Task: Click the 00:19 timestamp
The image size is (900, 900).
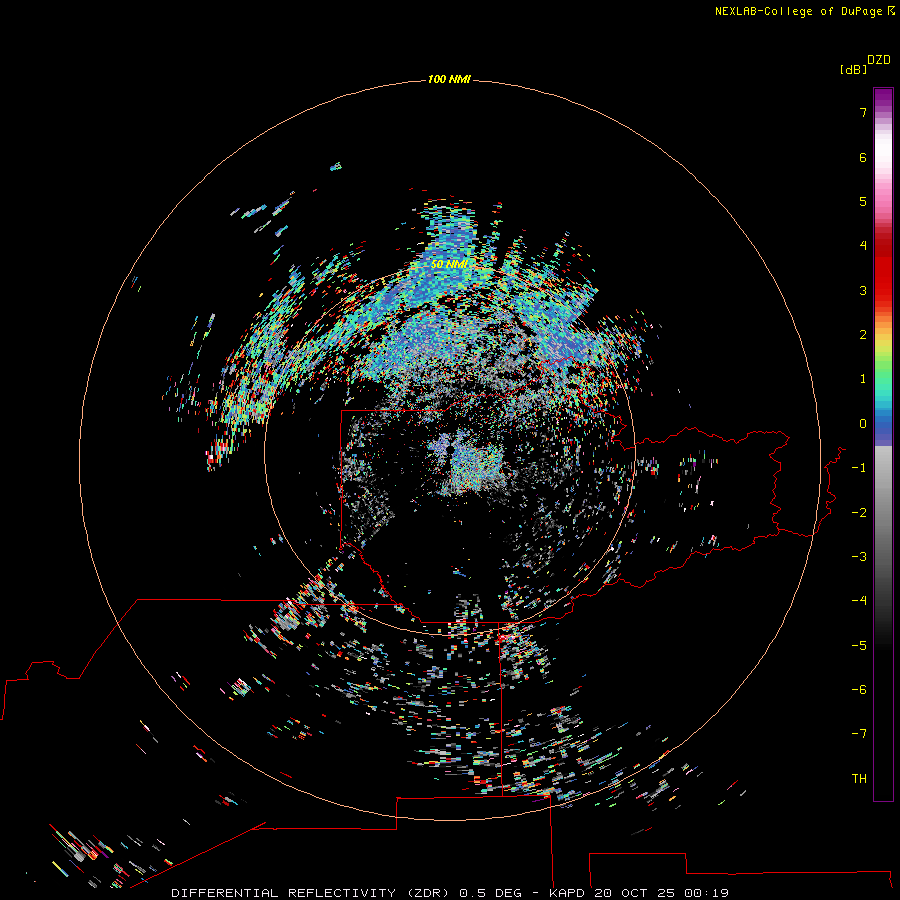Action: (707, 893)
